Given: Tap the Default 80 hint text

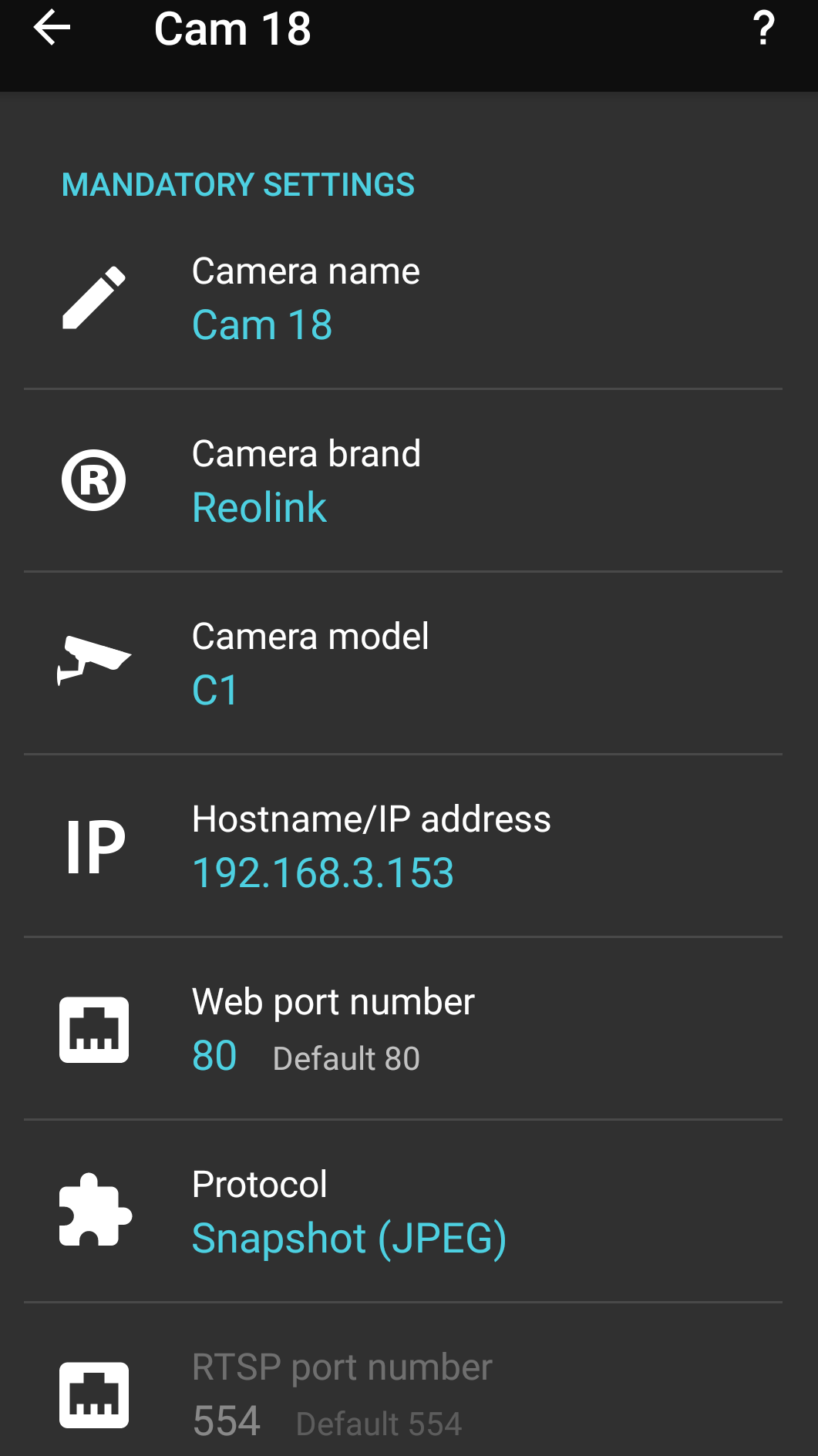Looking at the screenshot, I should tap(346, 1058).
